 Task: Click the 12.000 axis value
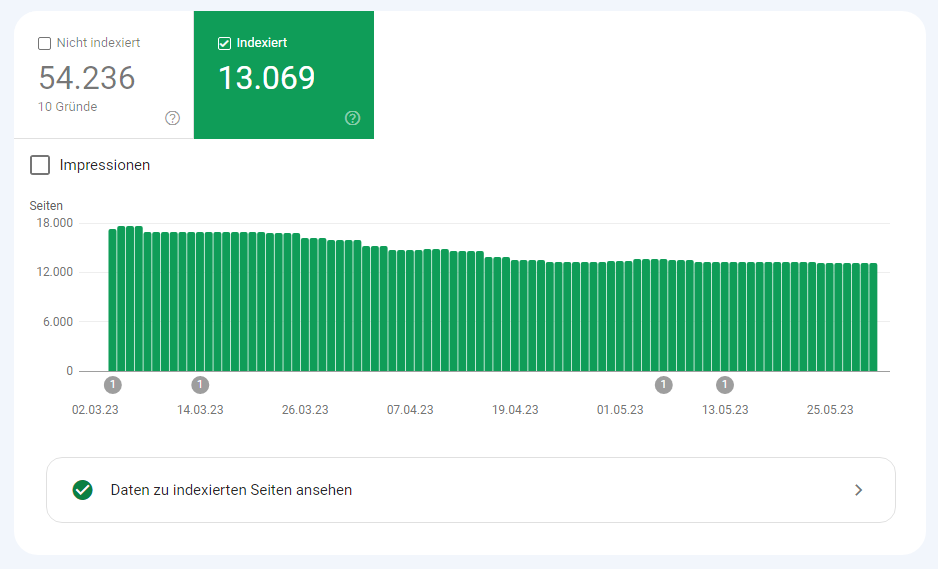click(x=54, y=272)
